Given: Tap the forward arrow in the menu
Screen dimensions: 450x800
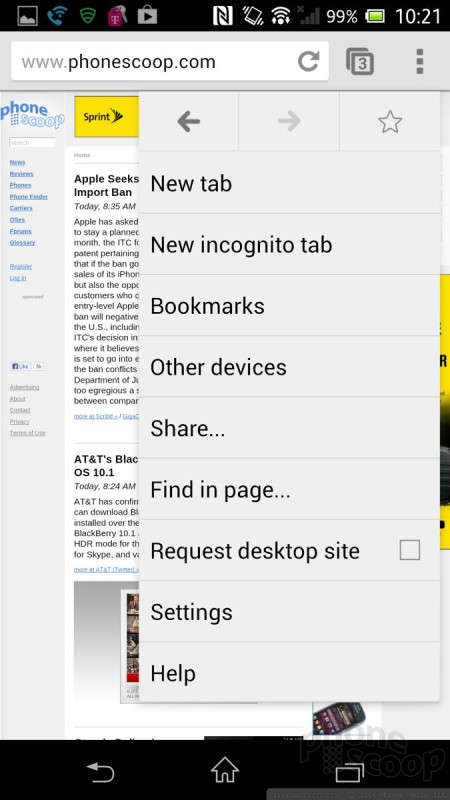Looking at the screenshot, I should click(289, 121).
